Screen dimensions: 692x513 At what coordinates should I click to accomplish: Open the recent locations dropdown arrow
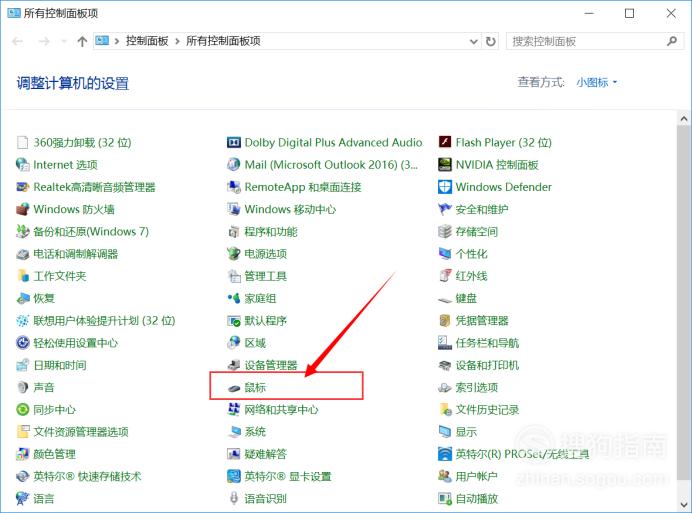point(64,41)
